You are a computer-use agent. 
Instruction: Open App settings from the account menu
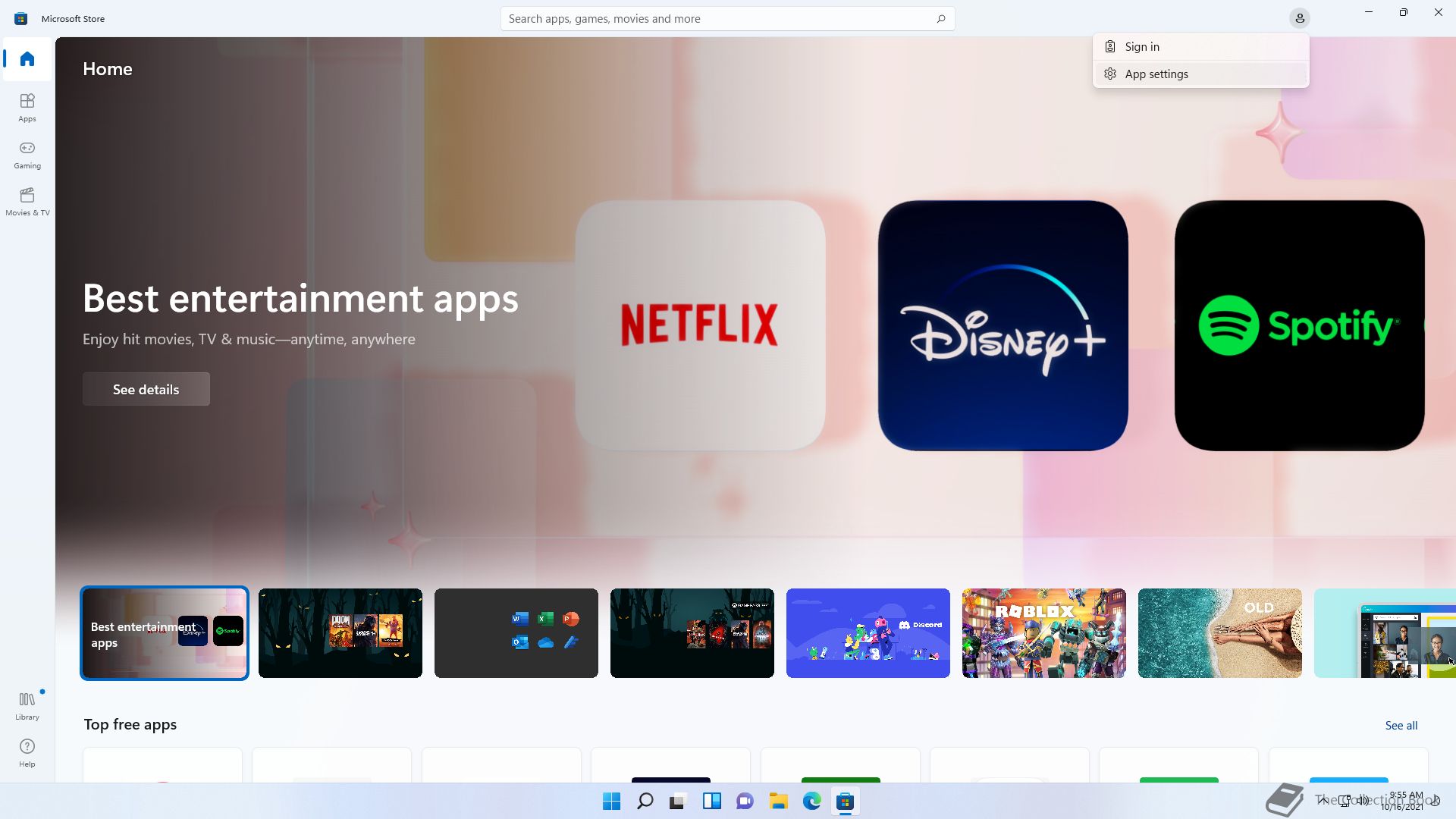(x=1201, y=74)
